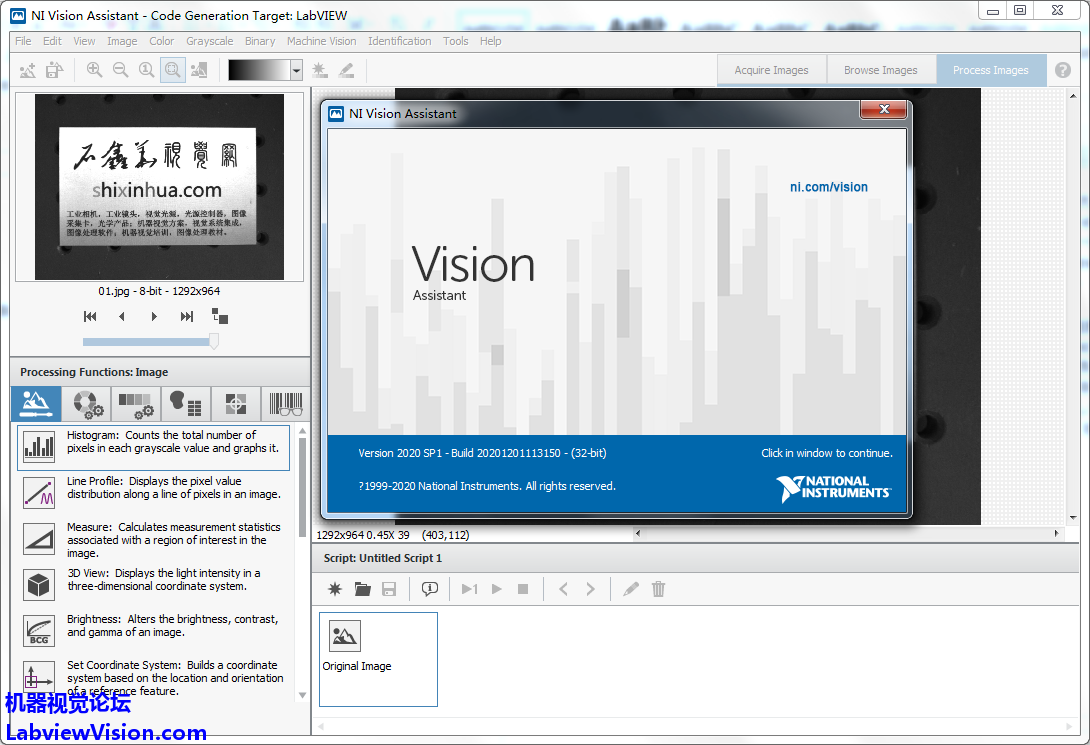Open the Identification barcode functions palette
Image resolution: width=1090 pixels, height=745 pixels.
click(284, 404)
